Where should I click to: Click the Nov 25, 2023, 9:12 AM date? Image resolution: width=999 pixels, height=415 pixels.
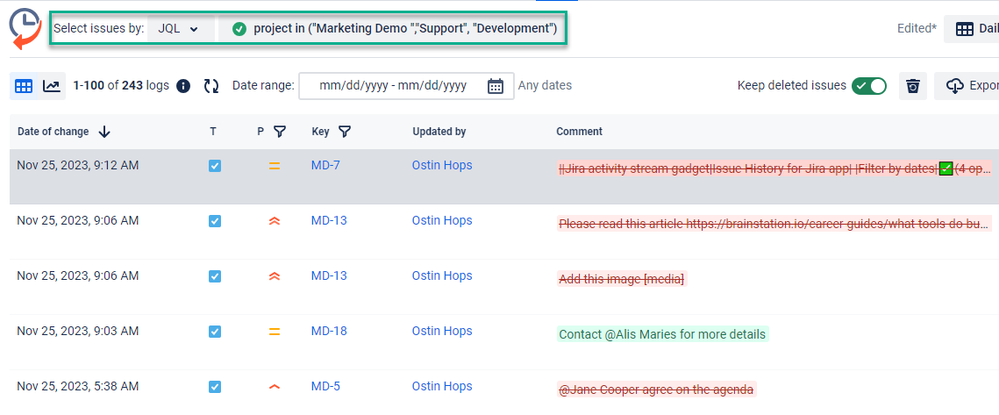78,165
